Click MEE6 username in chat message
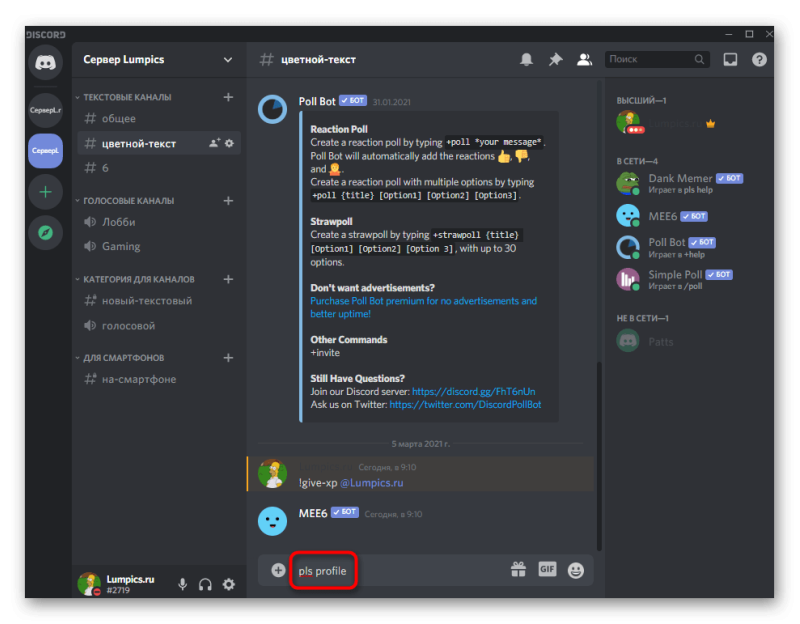800x624 pixels. (x=313, y=513)
